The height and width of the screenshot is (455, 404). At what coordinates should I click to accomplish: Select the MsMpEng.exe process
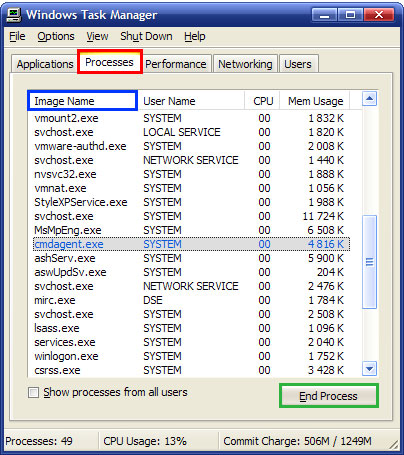(x=191, y=230)
